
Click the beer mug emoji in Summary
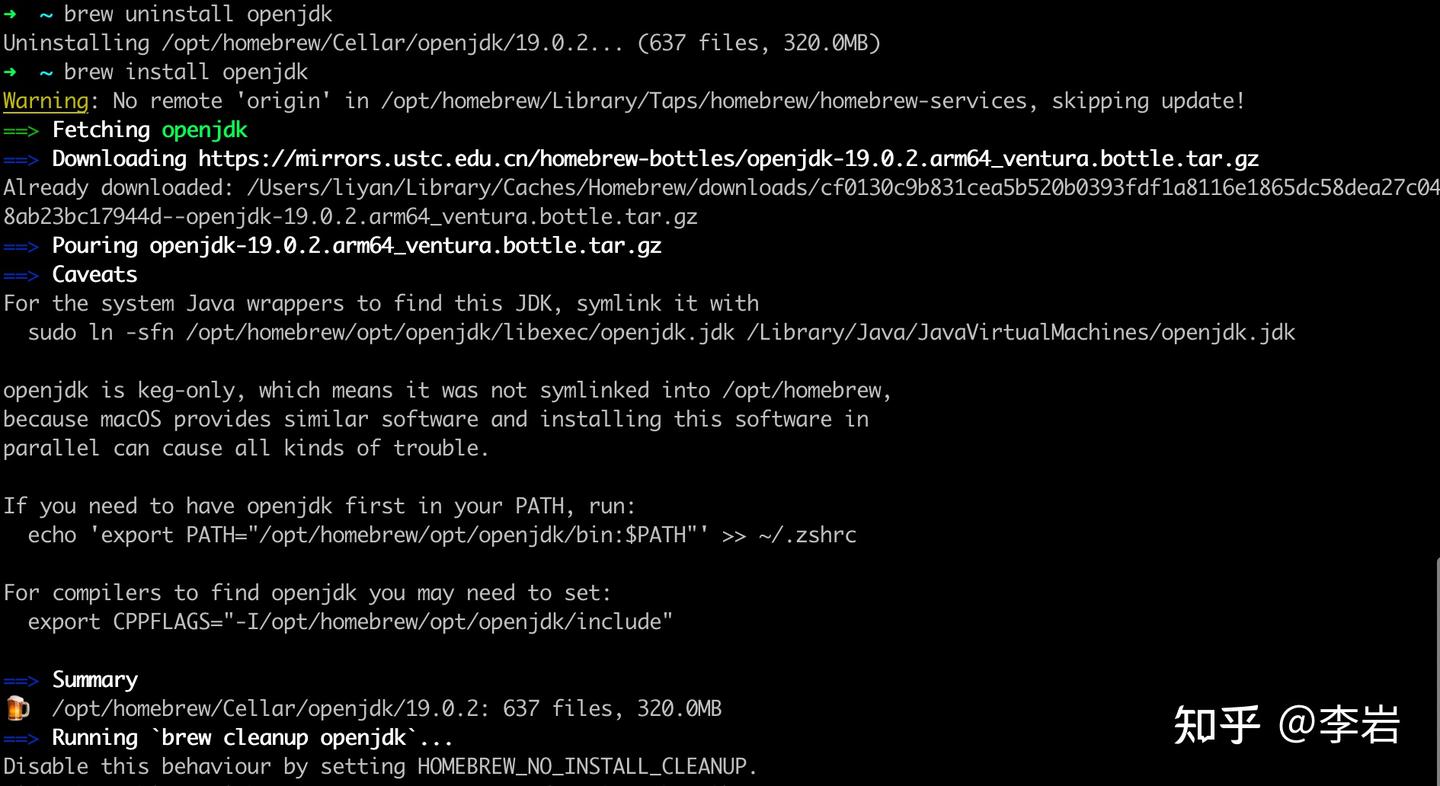[x=17, y=709]
